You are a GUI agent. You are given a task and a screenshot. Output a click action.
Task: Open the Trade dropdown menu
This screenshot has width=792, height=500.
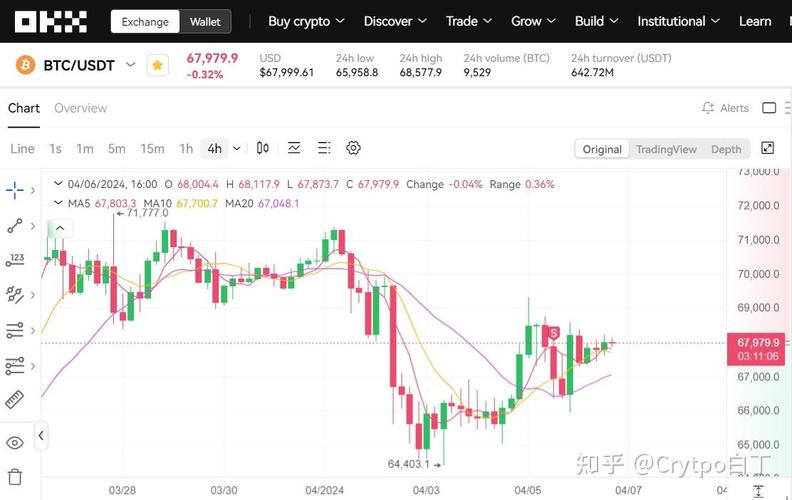pyautogui.click(x=470, y=21)
